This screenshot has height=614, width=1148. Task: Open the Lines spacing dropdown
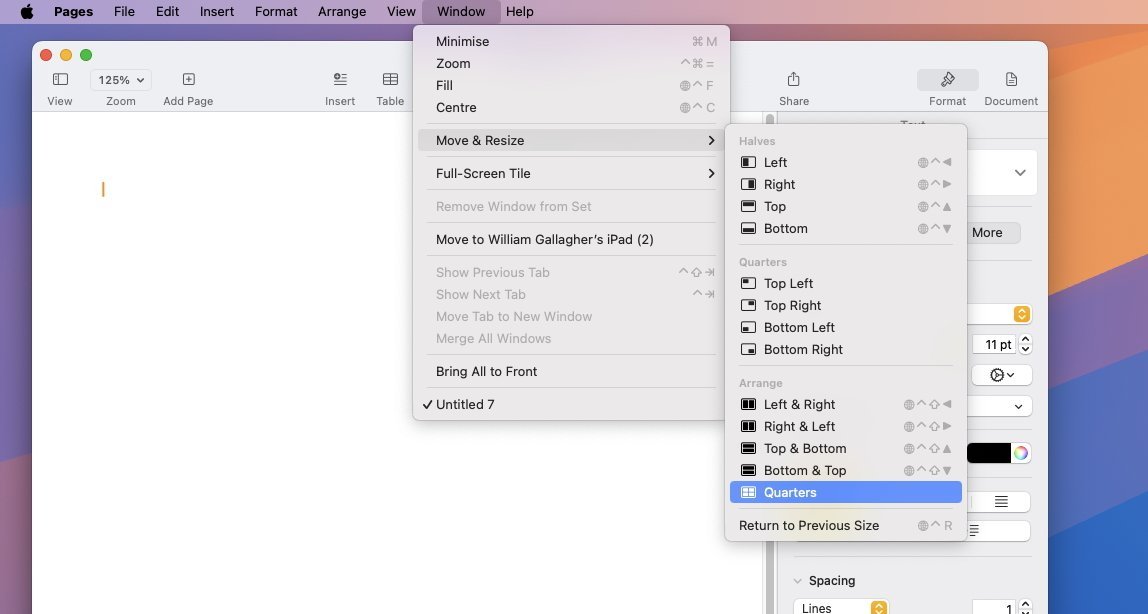(x=840, y=608)
